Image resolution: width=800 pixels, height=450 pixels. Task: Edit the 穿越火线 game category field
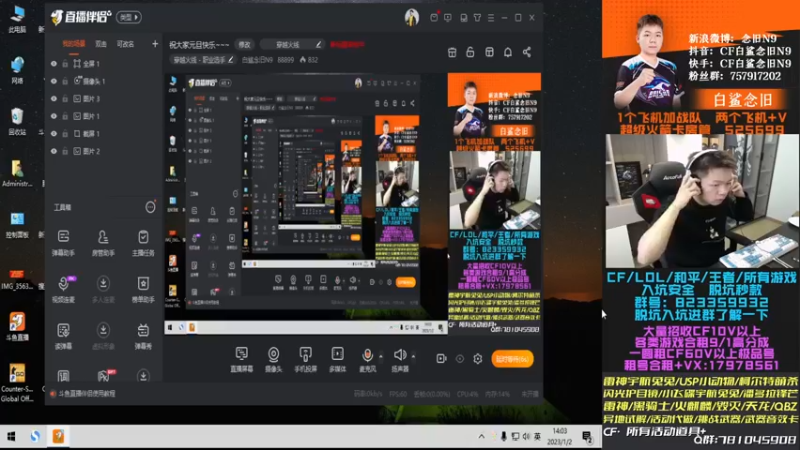pyautogui.click(x=292, y=45)
